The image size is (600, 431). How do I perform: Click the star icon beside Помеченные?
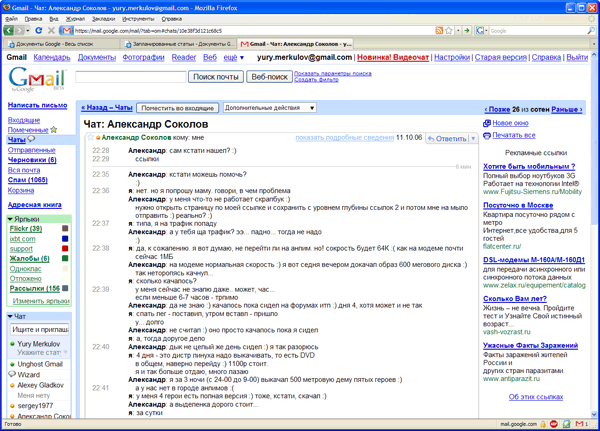click(x=54, y=130)
